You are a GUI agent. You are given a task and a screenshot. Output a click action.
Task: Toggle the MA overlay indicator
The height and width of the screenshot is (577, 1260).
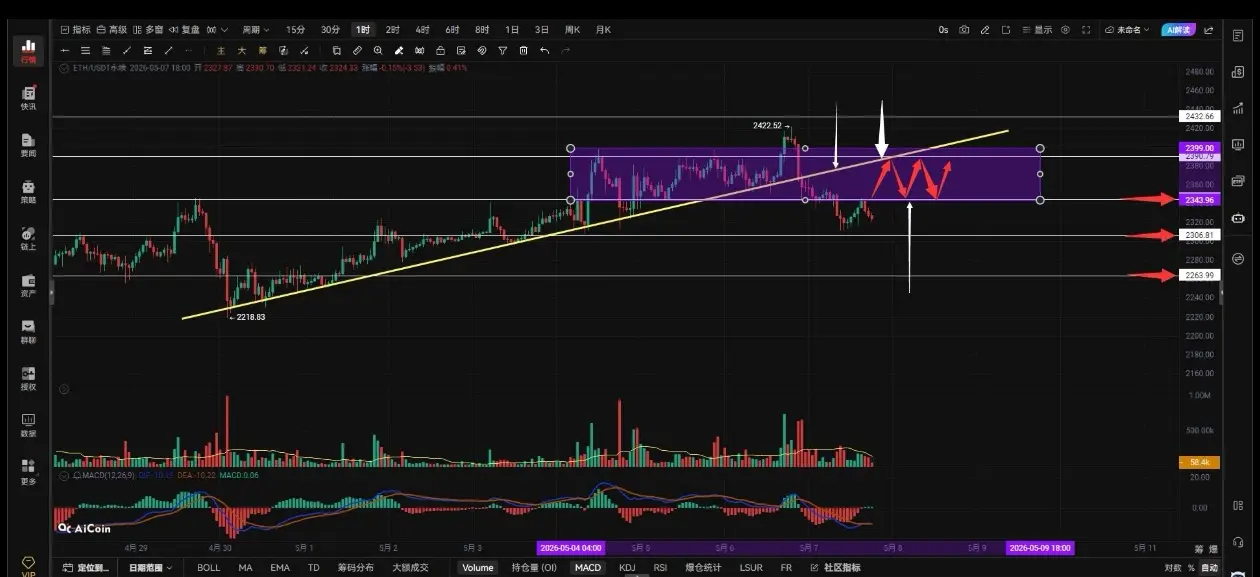(245, 567)
